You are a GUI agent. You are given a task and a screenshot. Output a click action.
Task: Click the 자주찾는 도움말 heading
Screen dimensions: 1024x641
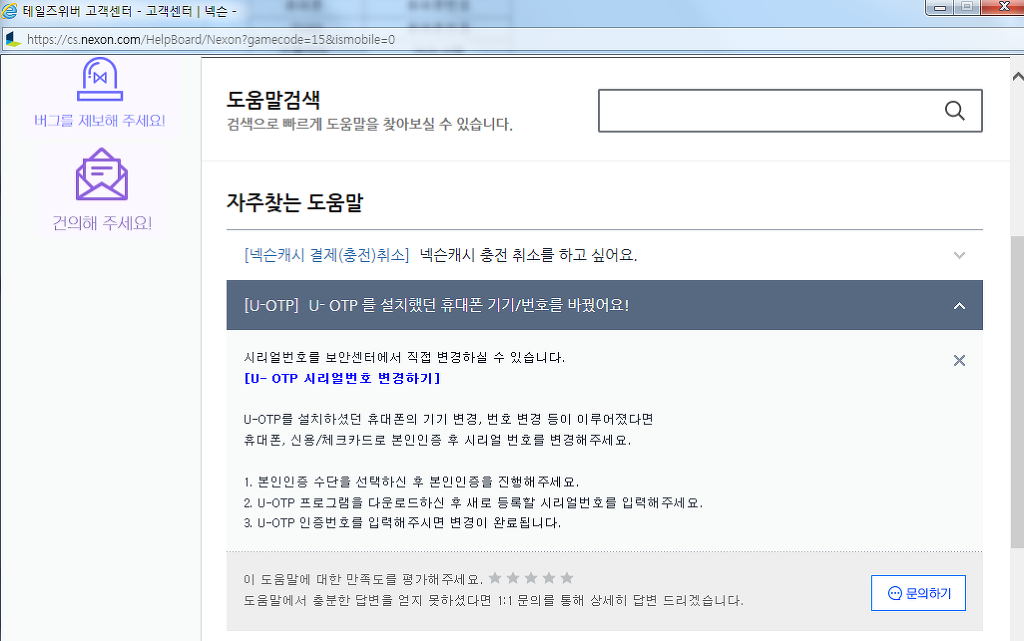(x=295, y=203)
